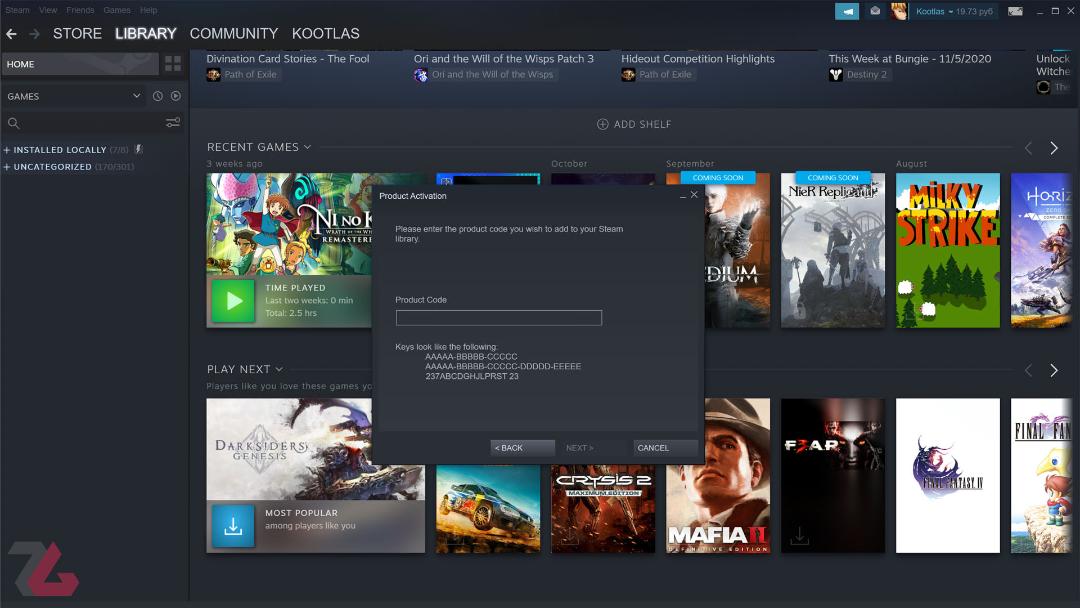This screenshot has width=1080, height=608.
Task: Toggle ready-to-play filter icon
Action: click(x=176, y=96)
